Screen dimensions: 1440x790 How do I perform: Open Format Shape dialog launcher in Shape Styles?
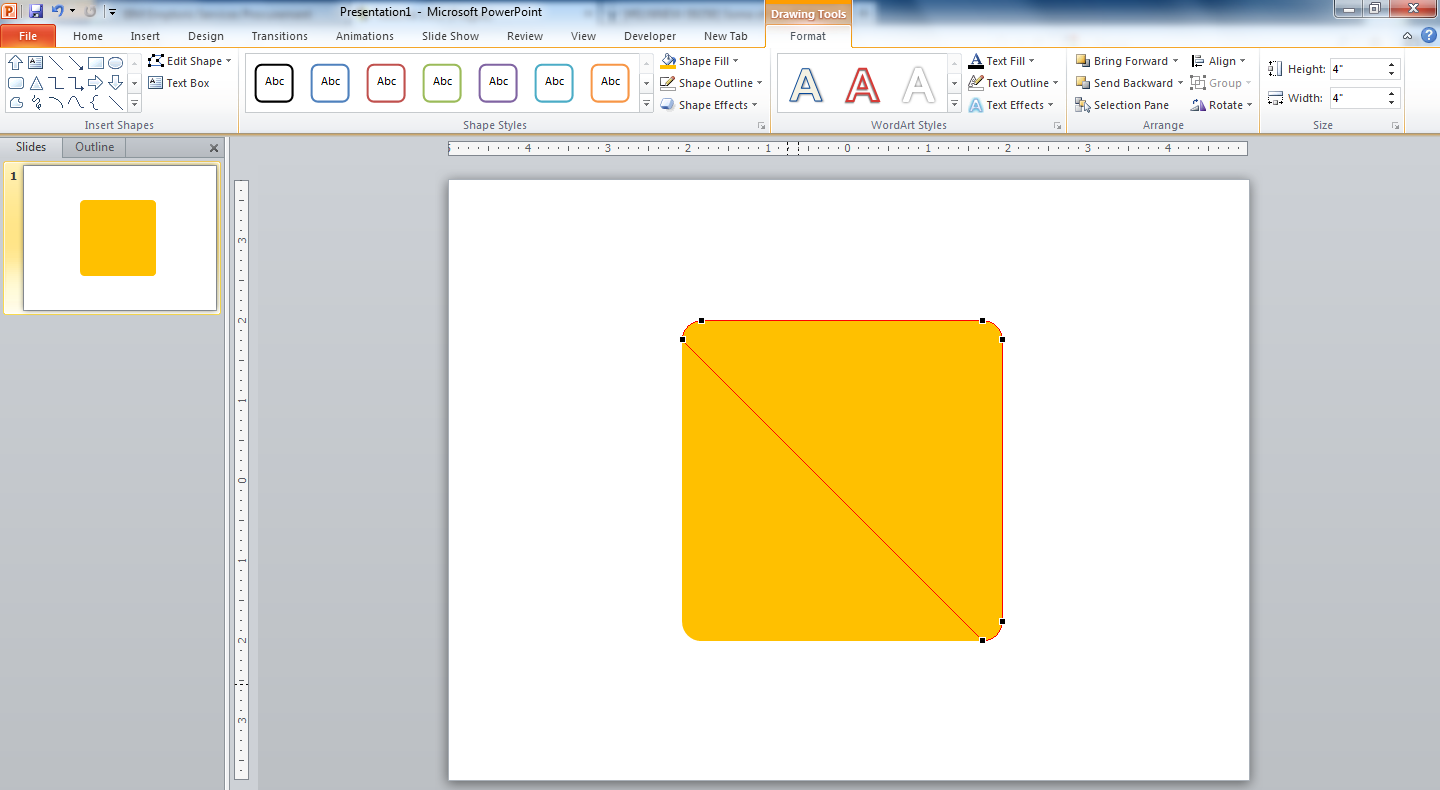click(761, 126)
